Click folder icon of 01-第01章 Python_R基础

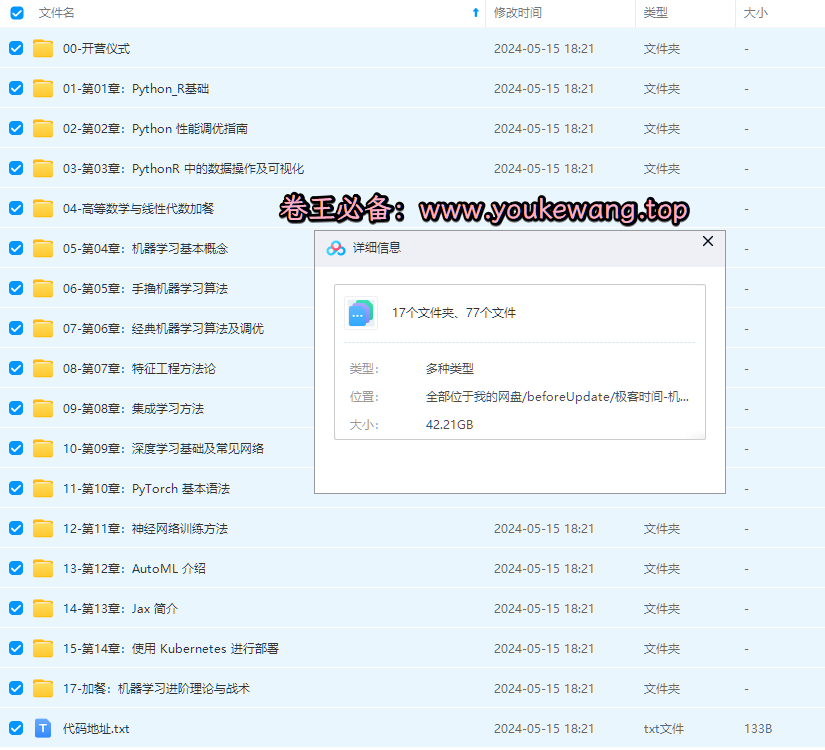click(x=43, y=88)
